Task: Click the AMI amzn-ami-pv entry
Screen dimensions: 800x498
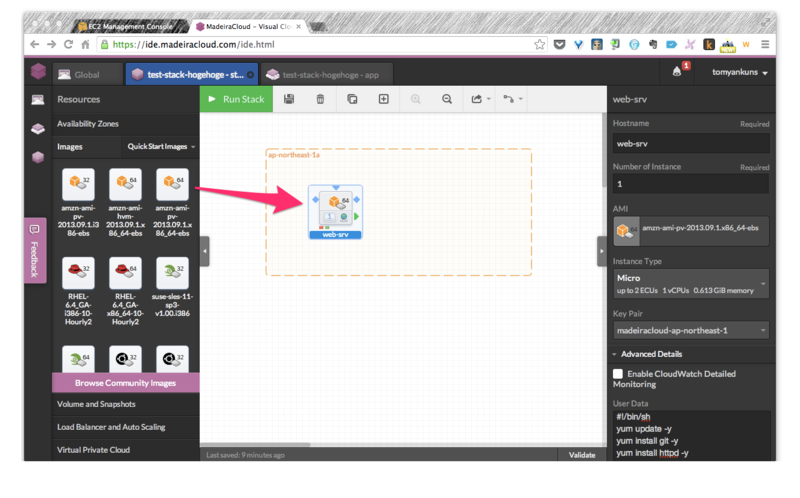Action: pos(691,231)
